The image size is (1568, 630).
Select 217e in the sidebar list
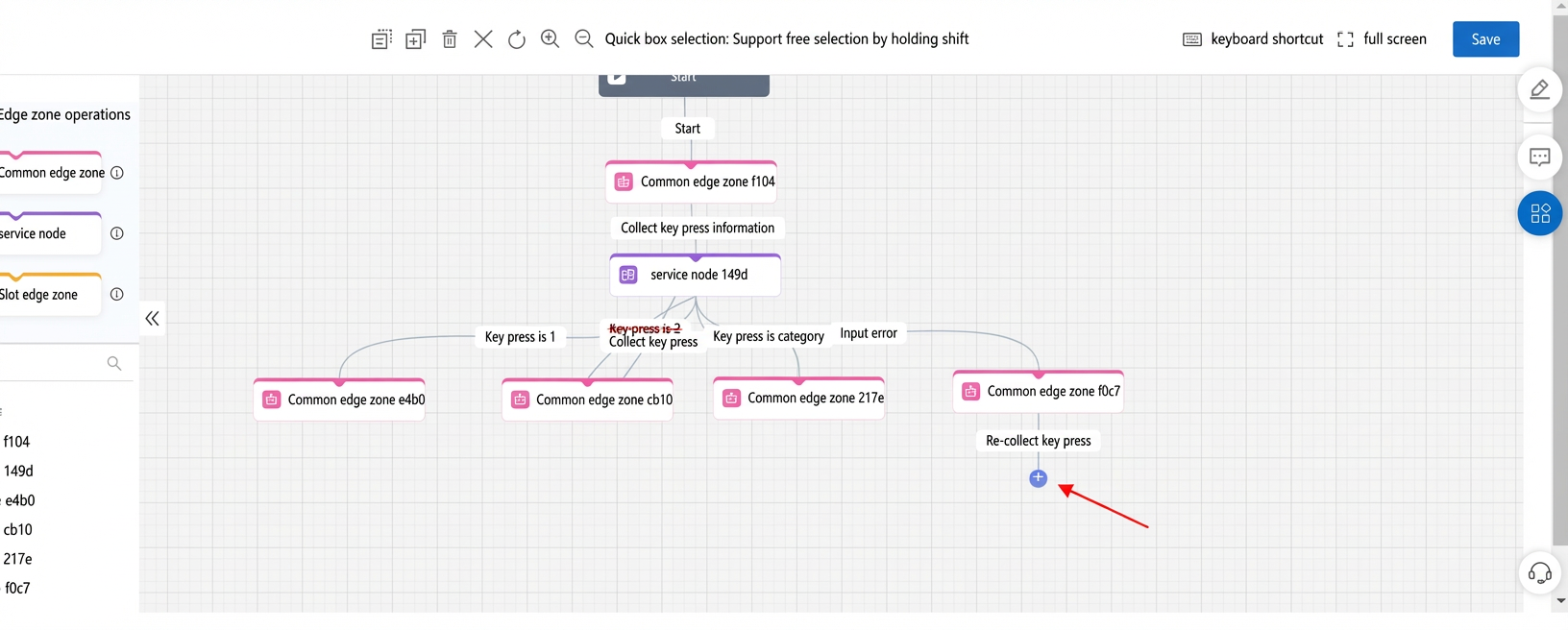pos(17,559)
